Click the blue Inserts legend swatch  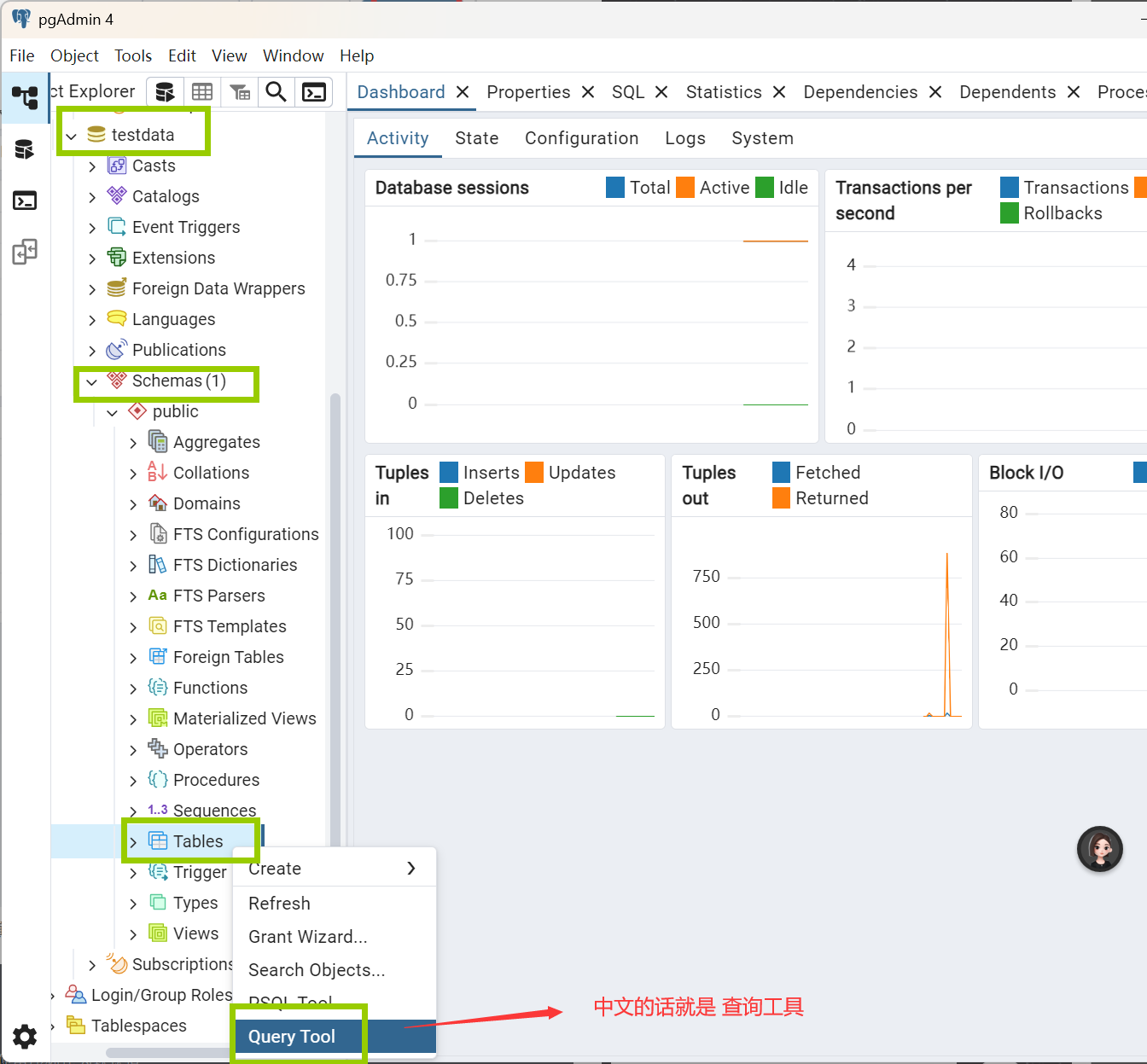point(449,472)
